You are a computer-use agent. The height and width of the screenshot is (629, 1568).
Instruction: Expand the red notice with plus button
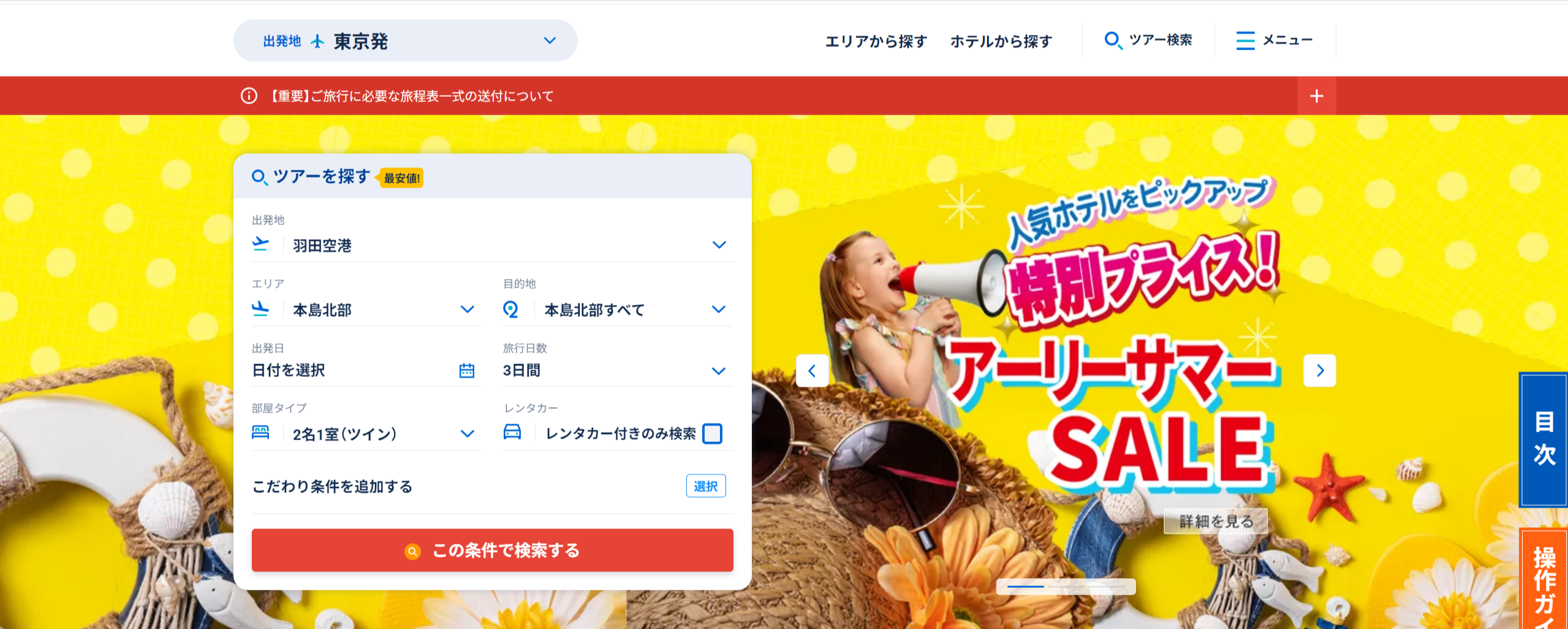(x=1317, y=96)
